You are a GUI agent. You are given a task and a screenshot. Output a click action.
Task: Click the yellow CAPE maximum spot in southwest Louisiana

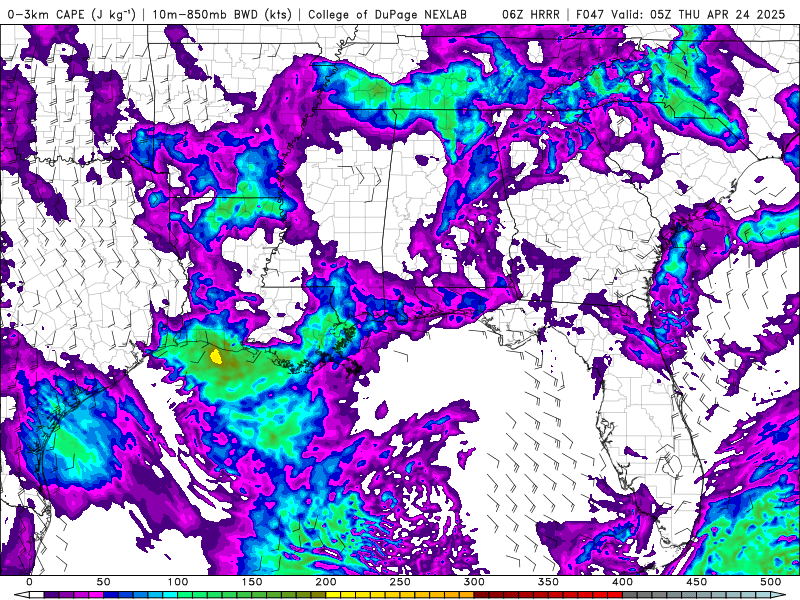[216, 356]
